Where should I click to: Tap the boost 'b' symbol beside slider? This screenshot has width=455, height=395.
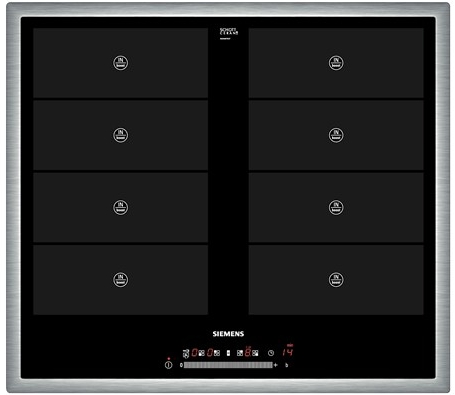287,365
